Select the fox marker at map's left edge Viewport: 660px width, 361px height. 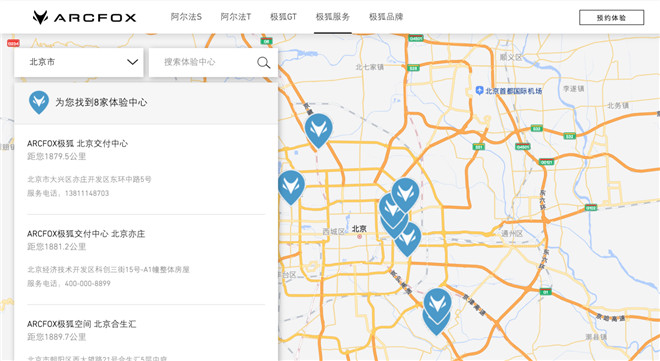click(x=291, y=187)
